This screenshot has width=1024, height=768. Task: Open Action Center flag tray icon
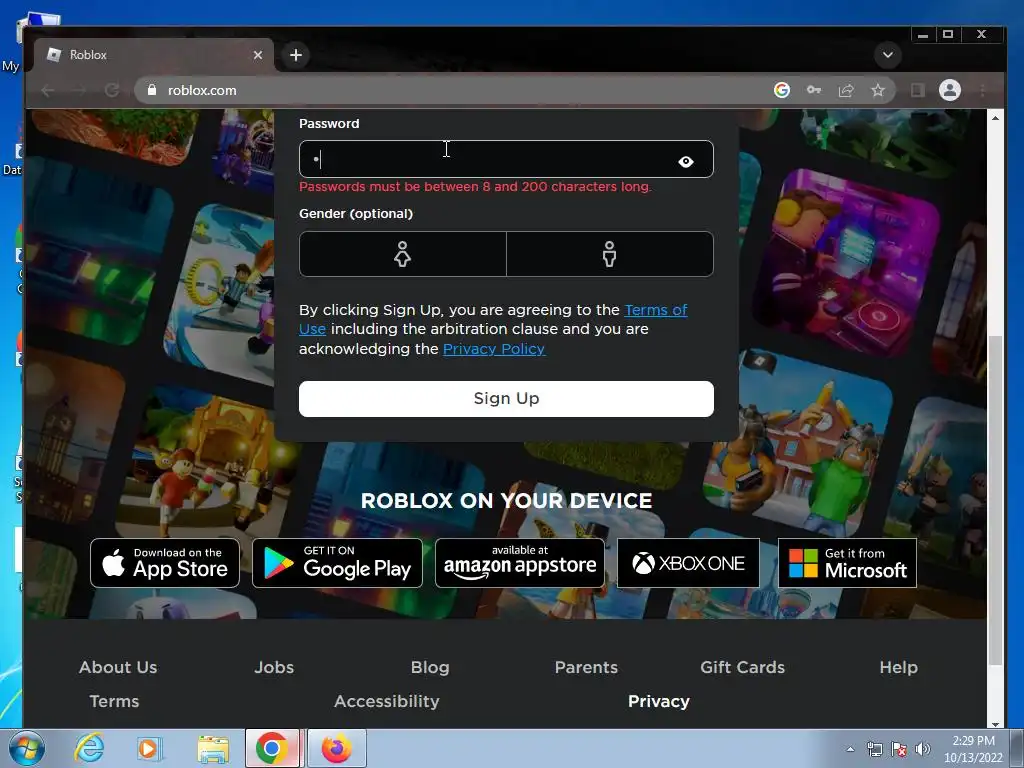point(899,749)
